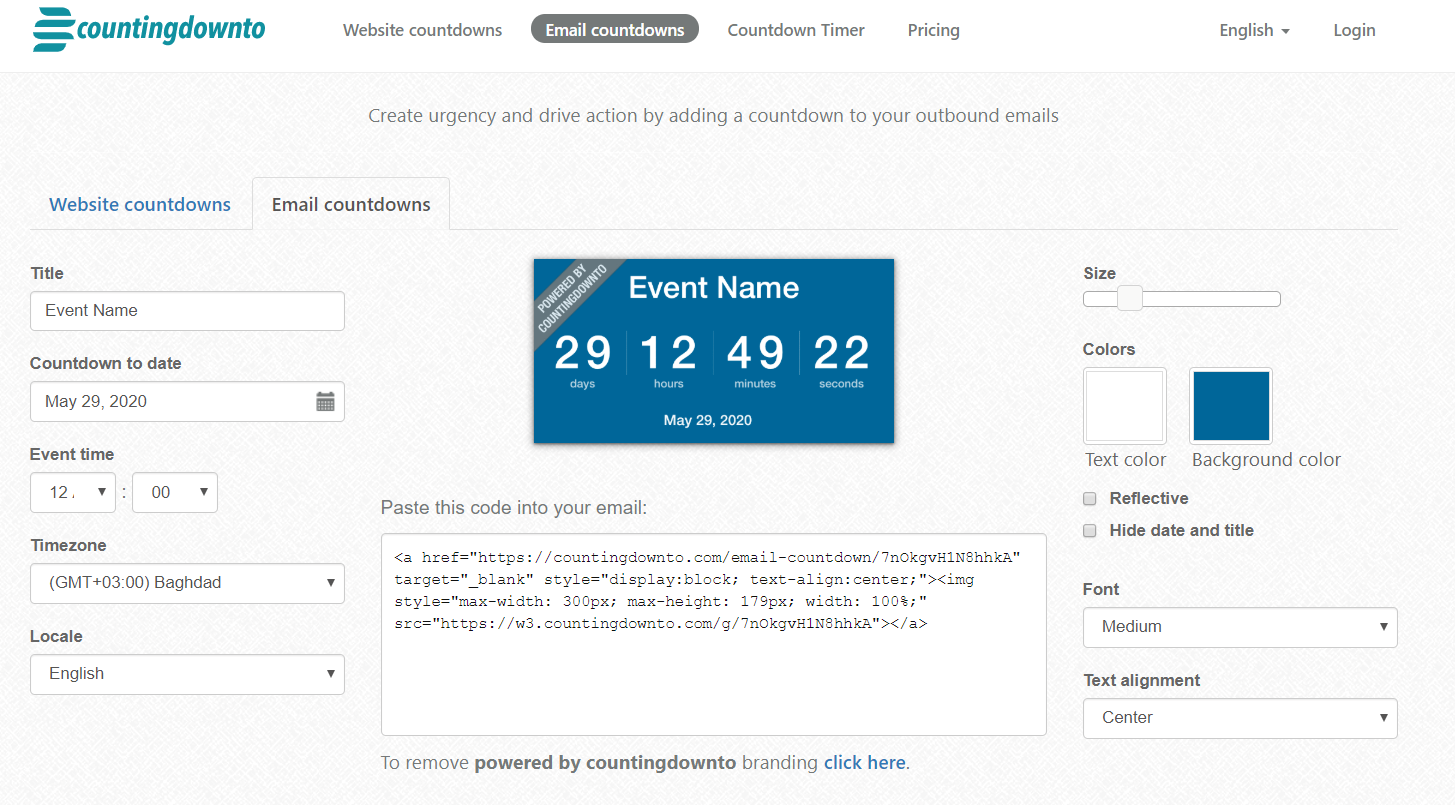Click the countingdownto logo

coord(149,30)
